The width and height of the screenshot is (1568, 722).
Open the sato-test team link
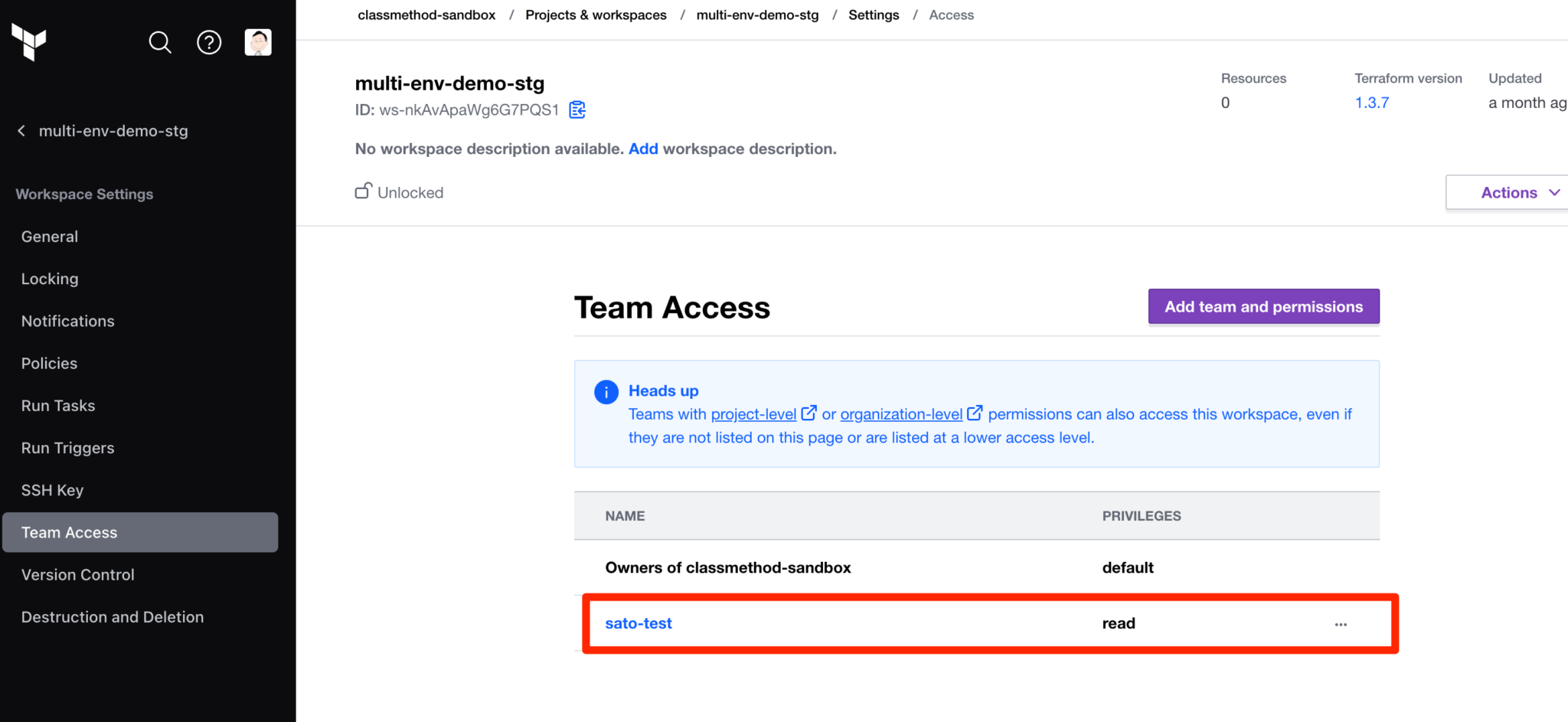[x=638, y=622]
